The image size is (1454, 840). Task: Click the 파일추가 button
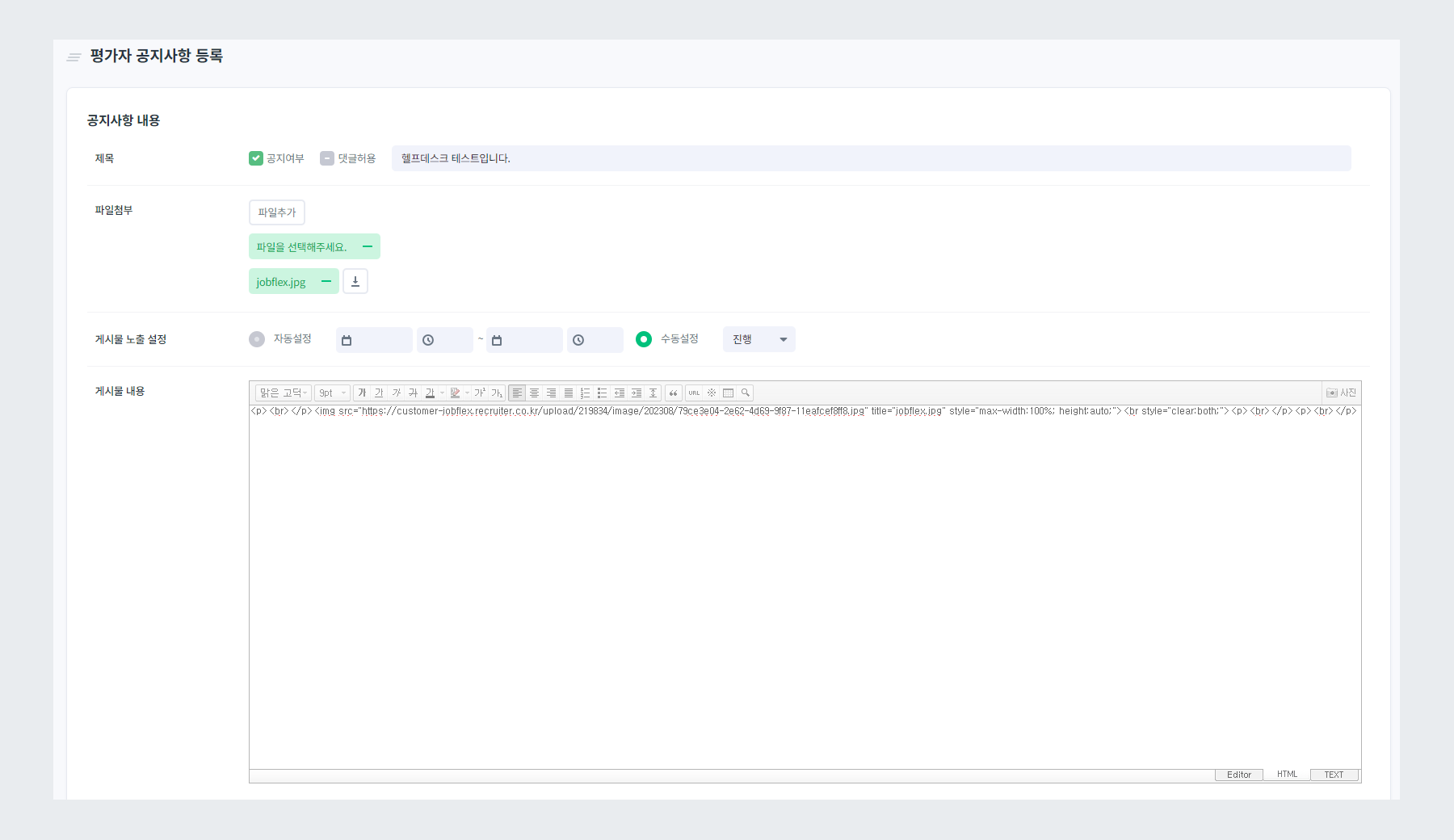[x=277, y=212]
